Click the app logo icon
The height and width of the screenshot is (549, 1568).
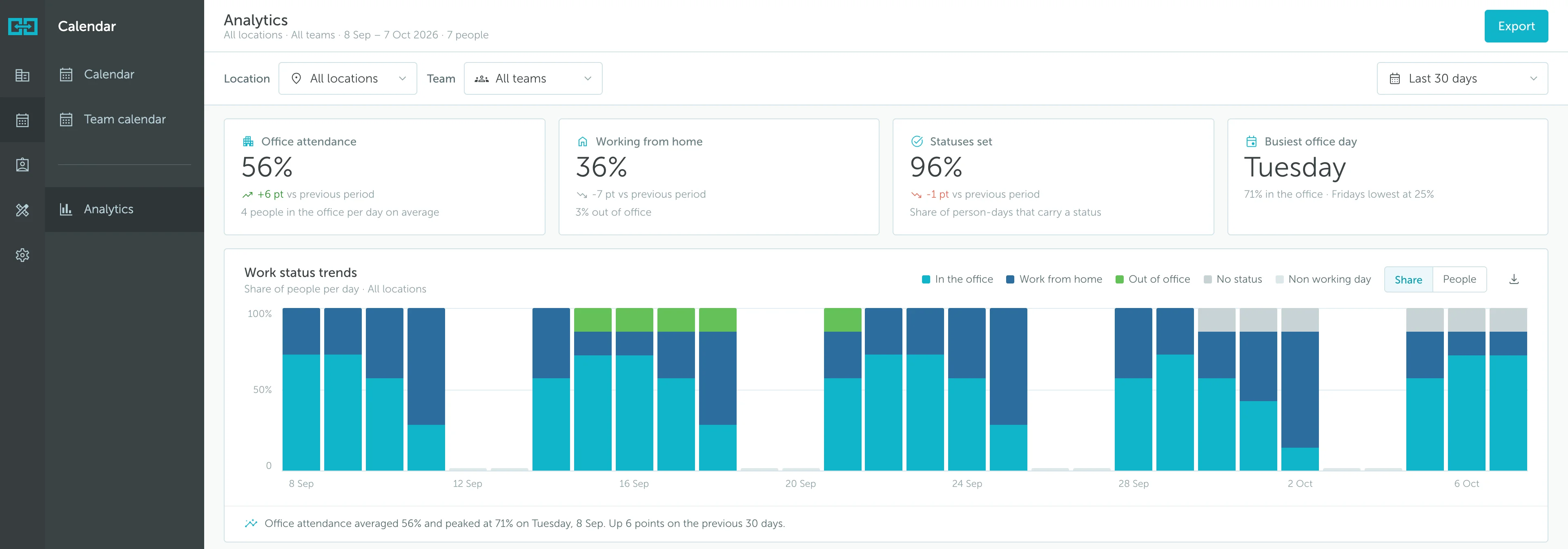coord(22,26)
